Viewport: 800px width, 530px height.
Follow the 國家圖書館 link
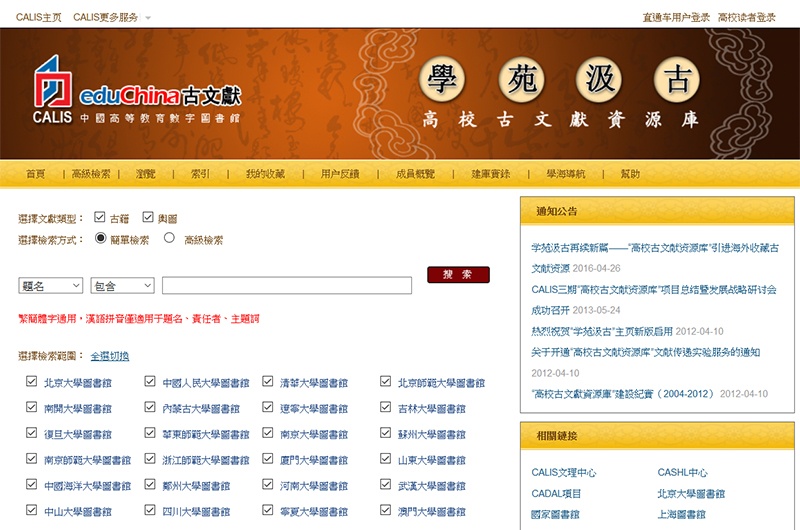coord(555,514)
